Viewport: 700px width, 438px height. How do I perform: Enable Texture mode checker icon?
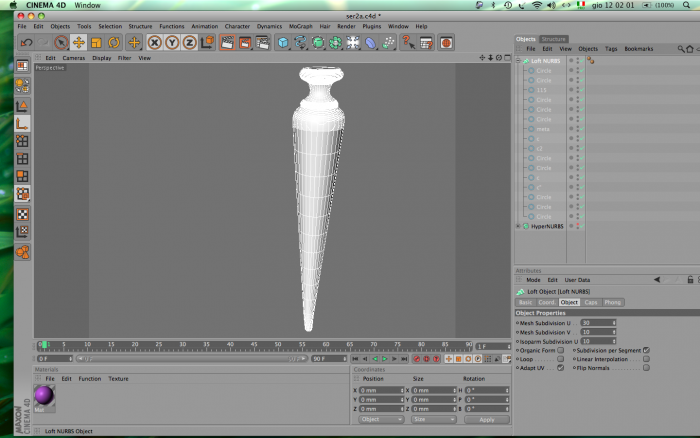22,214
